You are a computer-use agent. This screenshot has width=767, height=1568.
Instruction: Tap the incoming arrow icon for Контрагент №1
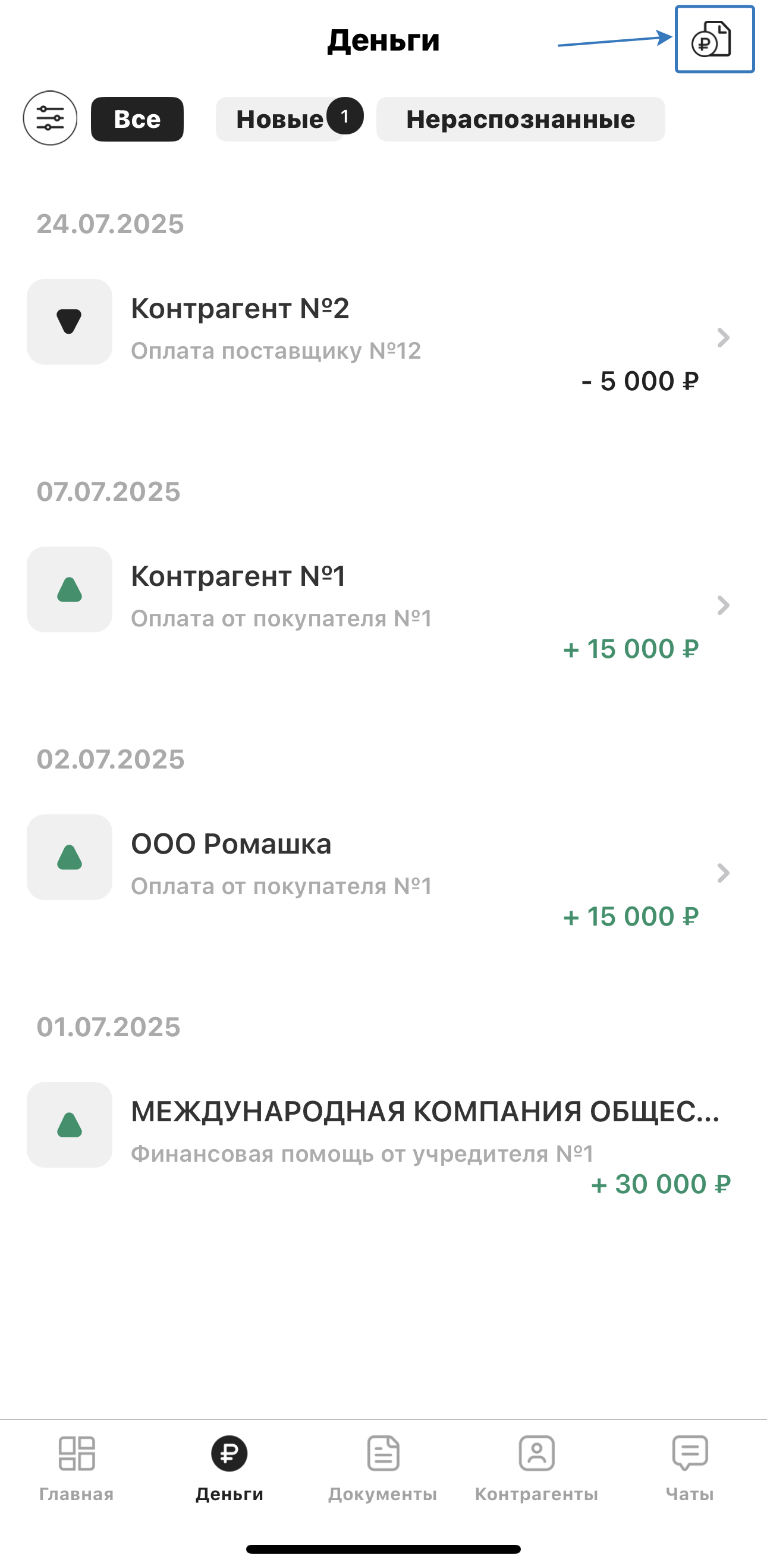(70, 589)
